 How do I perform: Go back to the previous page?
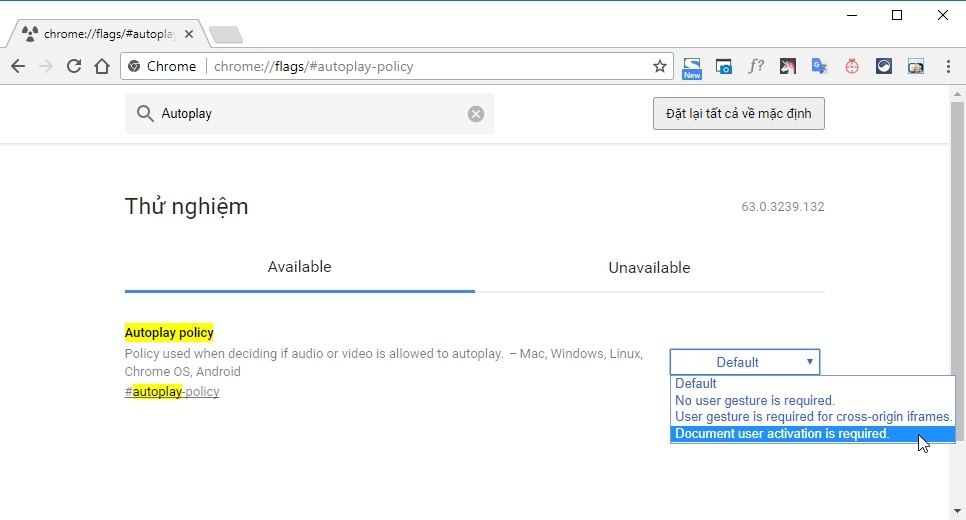click(18, 67)
